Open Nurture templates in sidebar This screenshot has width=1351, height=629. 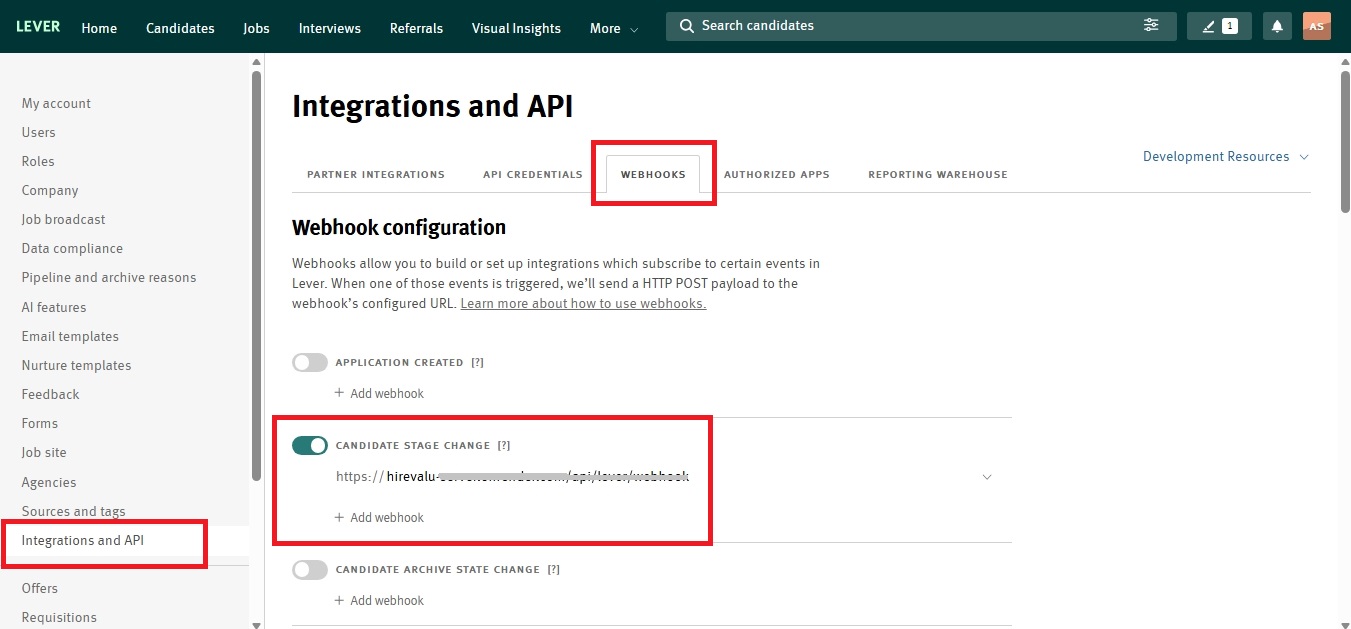pyautogui.click(x=76, y=365)
